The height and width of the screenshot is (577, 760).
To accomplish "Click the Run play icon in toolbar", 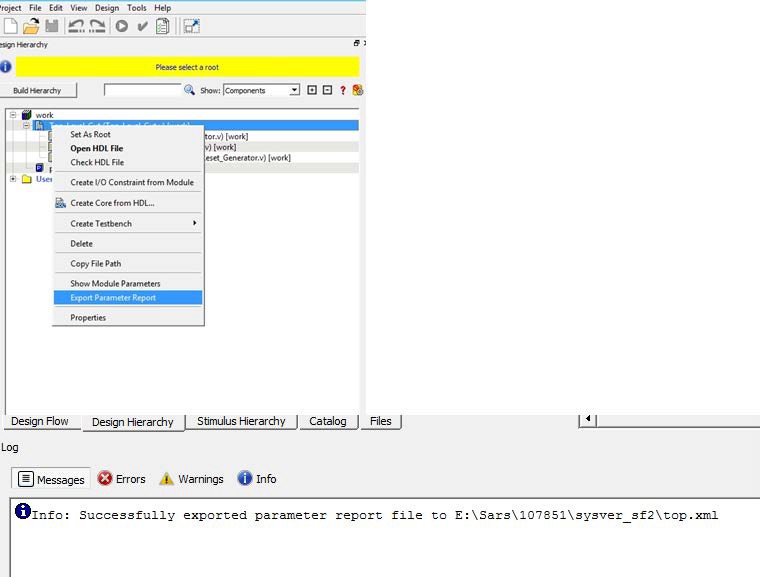I will coord(121,26).
